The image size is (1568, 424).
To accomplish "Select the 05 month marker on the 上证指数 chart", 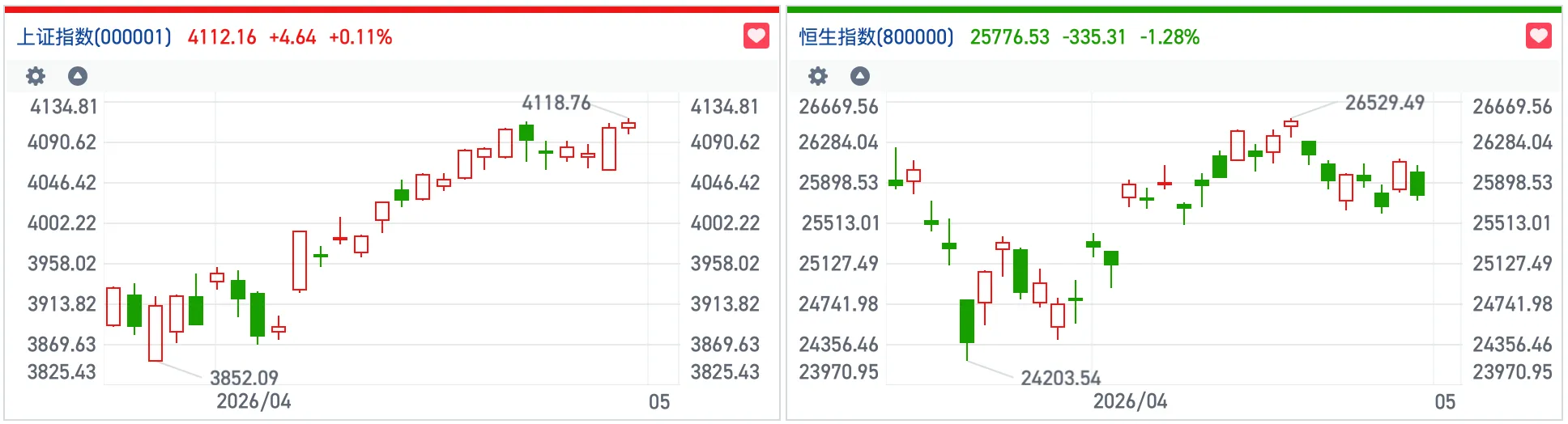I will (659, 402).
